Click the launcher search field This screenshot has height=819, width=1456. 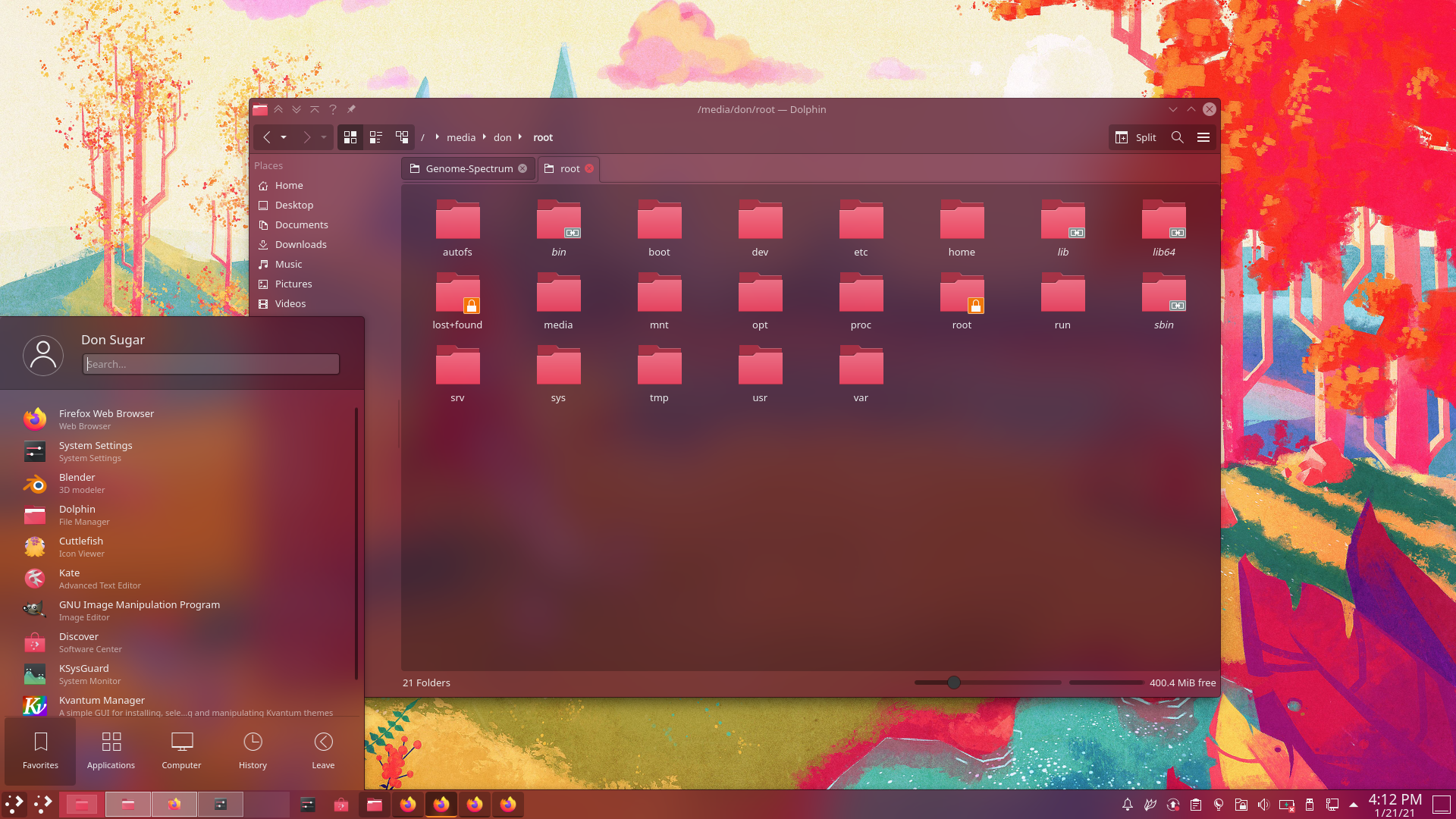click(211, 364)
